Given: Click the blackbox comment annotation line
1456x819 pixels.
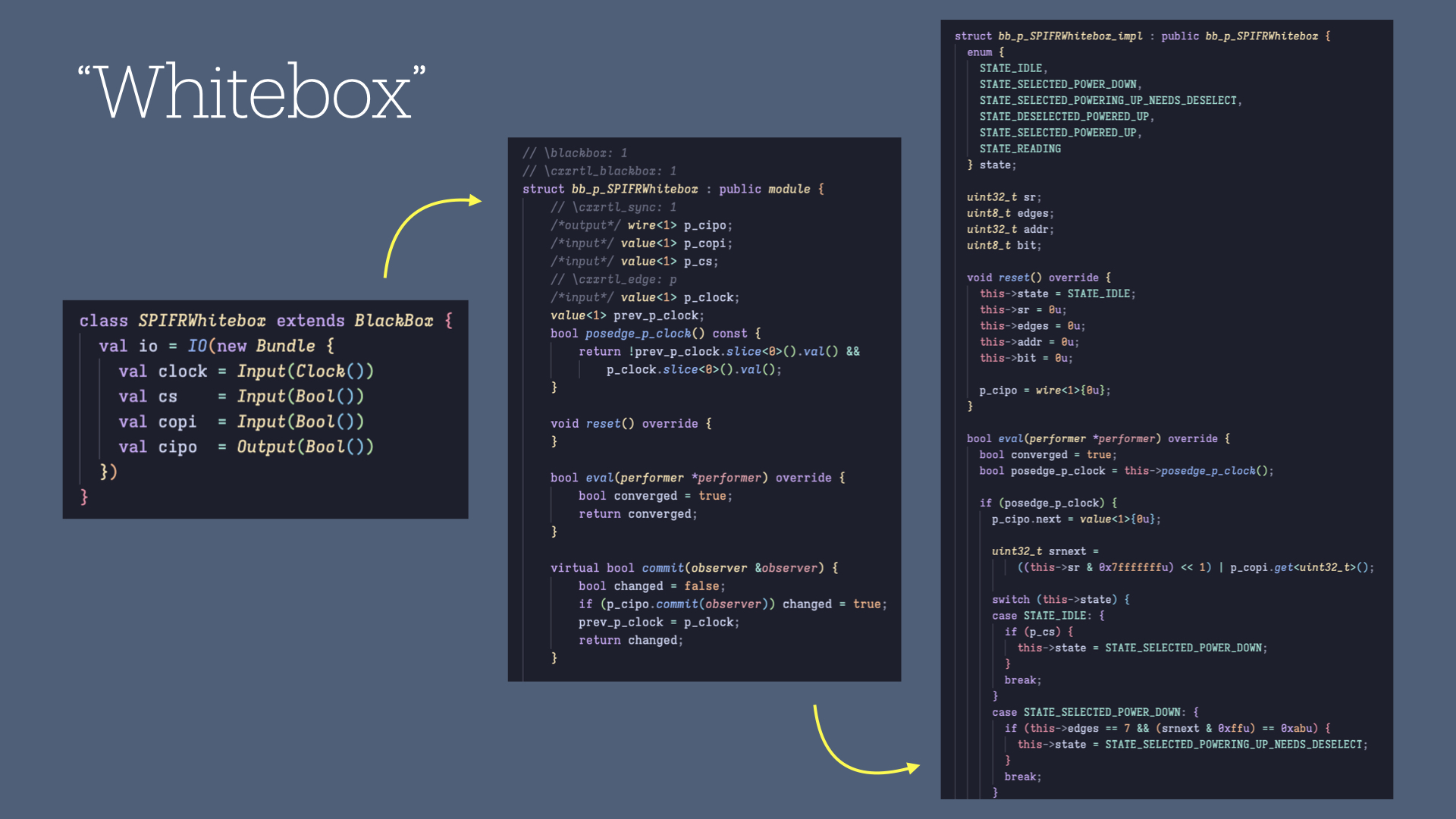Looking at the screenshot, I should click(574, 152).
